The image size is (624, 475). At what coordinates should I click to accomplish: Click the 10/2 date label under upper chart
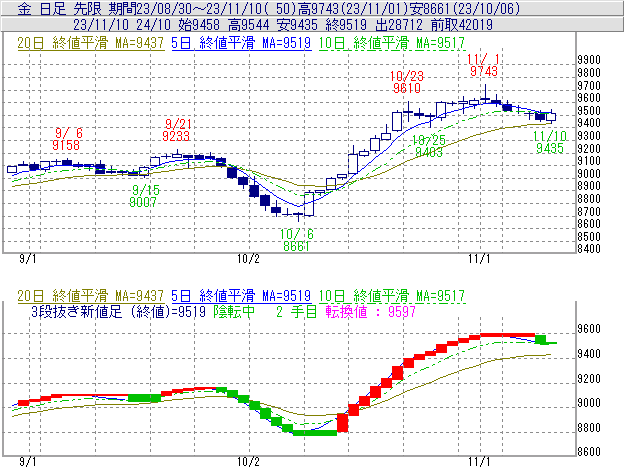tap(248, 259)
